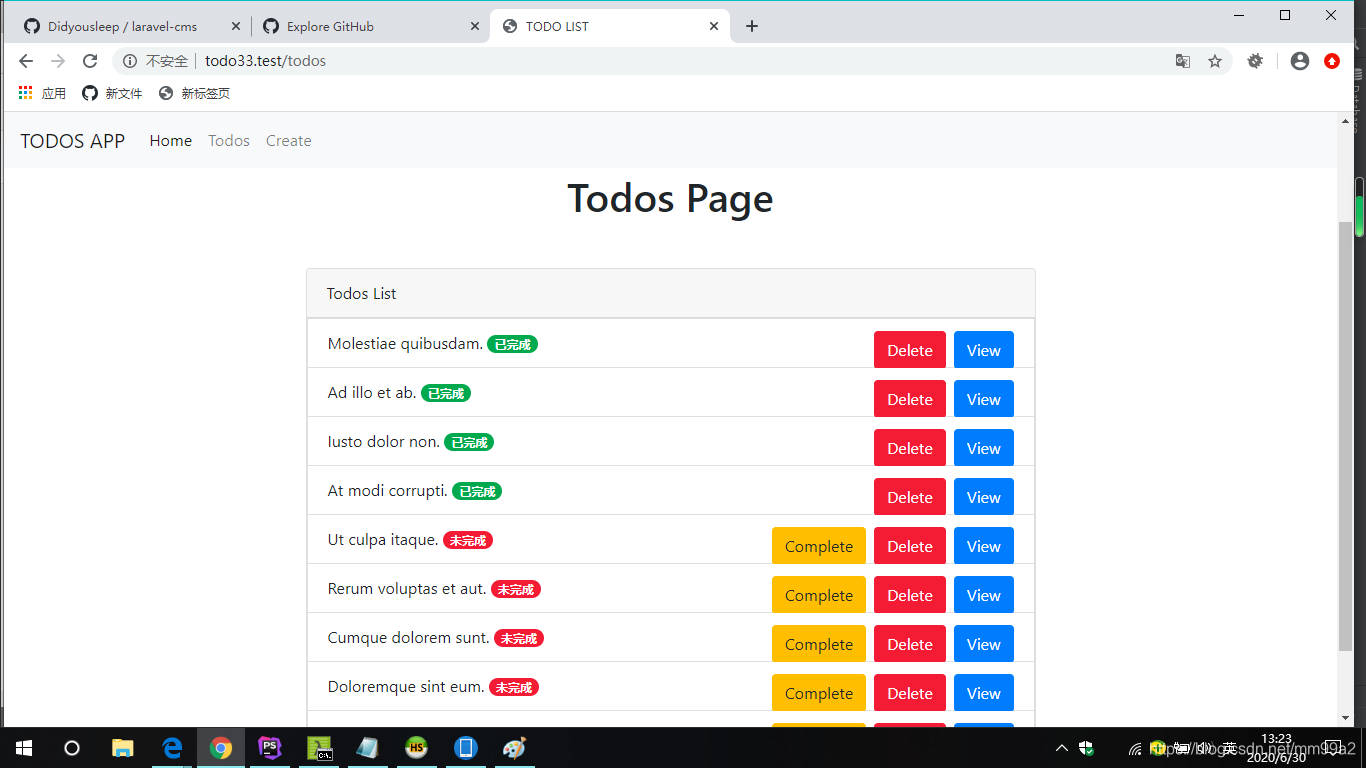Open the HS app on the taskbar
Image resolution: width=1366 pixels, height=768 pixels.
[x=417, y=748]
